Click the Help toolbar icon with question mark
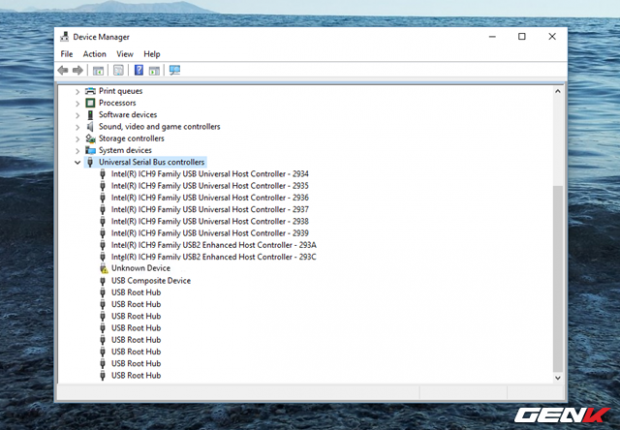The image size is (620, 430). (x=139, y=70)
